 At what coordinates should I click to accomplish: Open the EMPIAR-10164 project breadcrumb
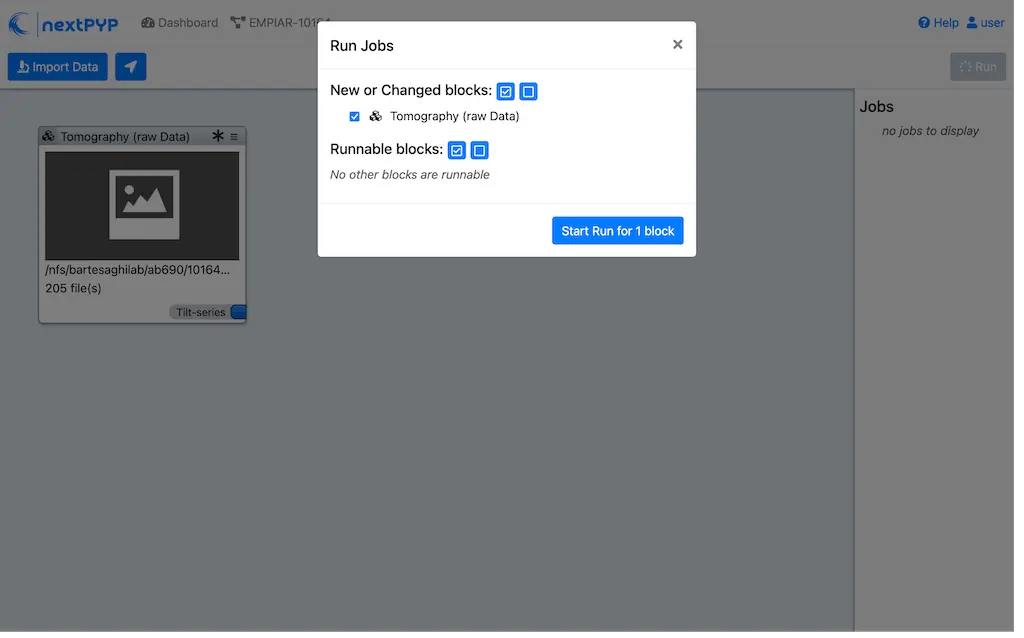[x=280, y=23]
